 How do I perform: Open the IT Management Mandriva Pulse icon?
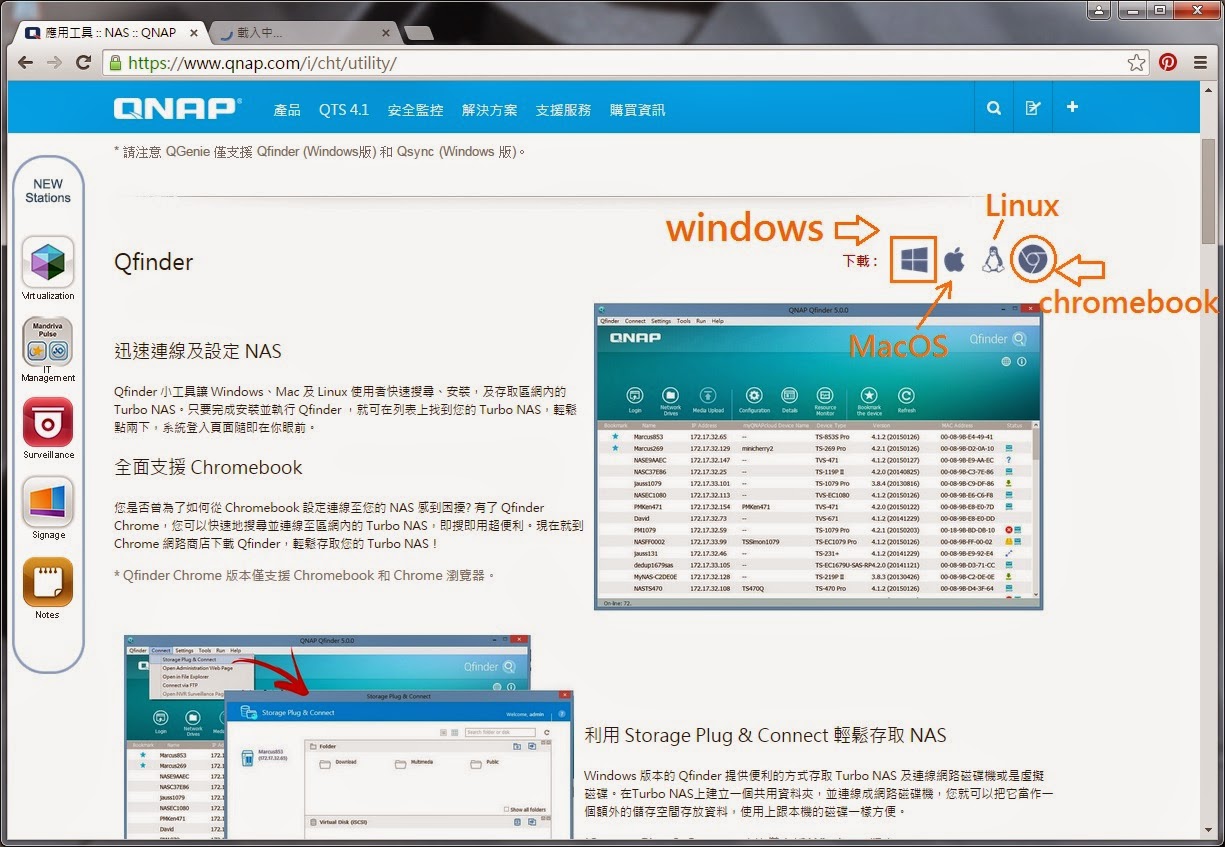[48, 342]
